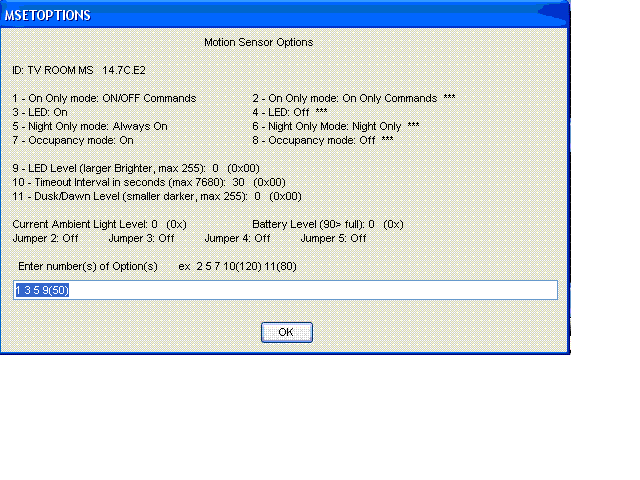Click option 1 On Only mode ON/OFF Commands
Viewport: 640px width, 480px height.
(104, 98)
